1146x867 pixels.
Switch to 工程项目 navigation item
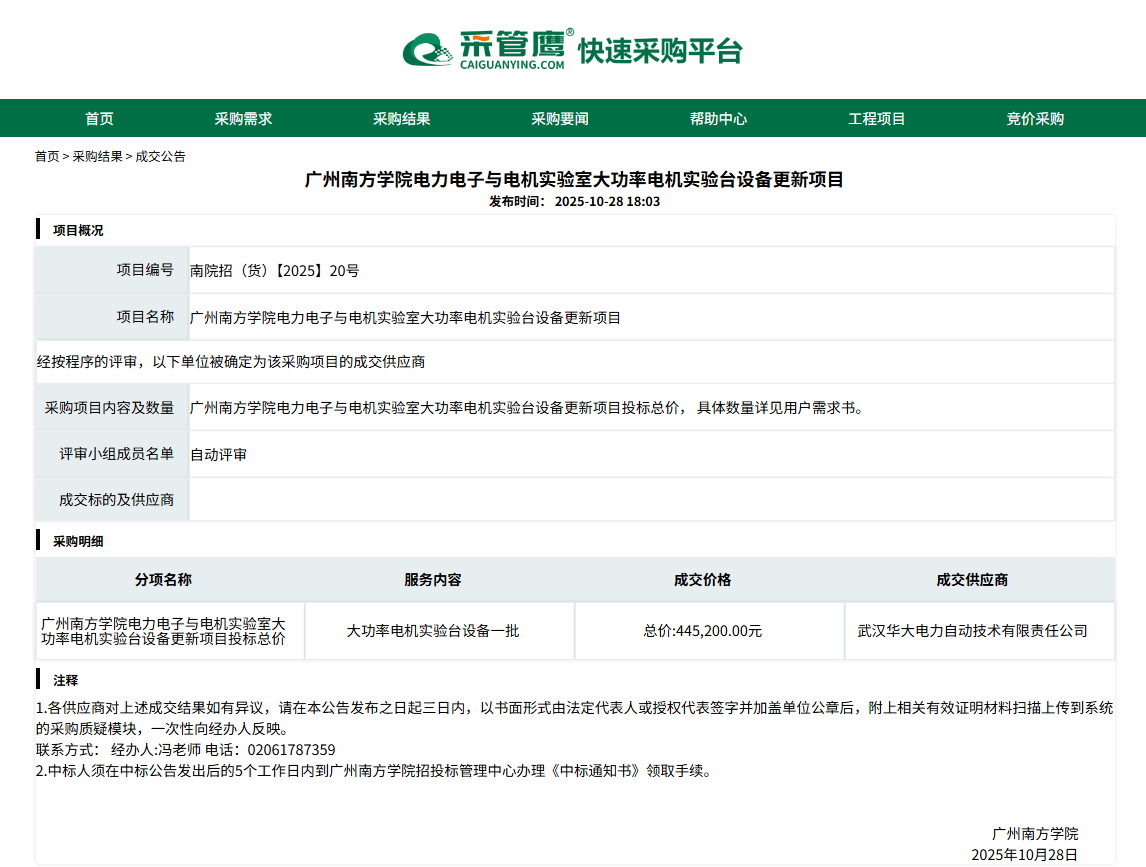click(x=877, y=119)
